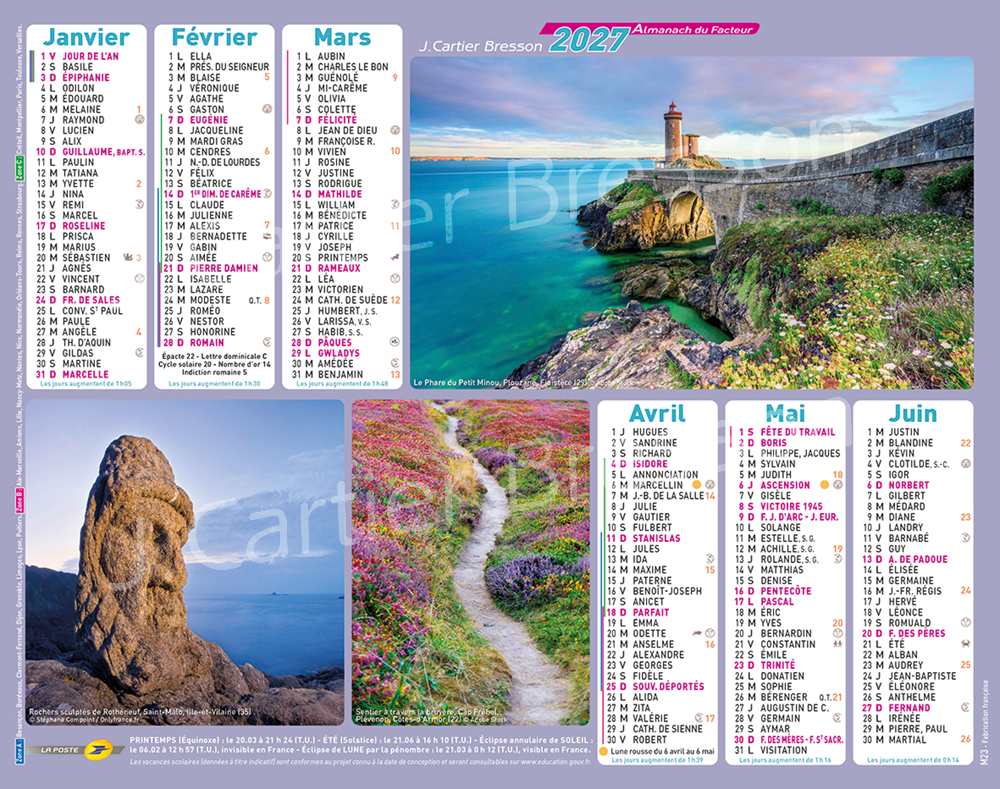Open the Phare du Petit Minou lighthouse photo

691,222
